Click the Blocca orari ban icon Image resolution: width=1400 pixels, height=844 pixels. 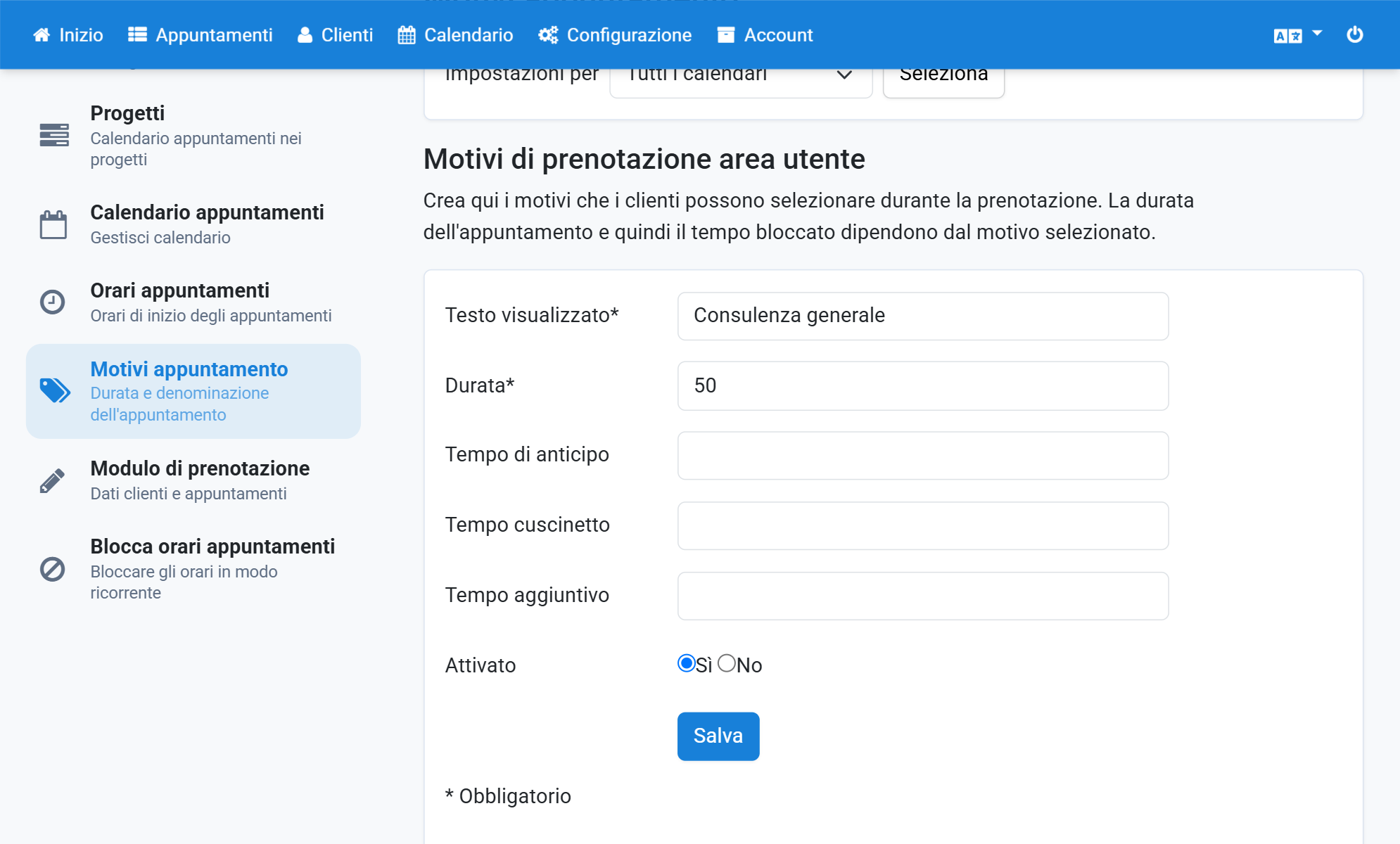point(52,569)
